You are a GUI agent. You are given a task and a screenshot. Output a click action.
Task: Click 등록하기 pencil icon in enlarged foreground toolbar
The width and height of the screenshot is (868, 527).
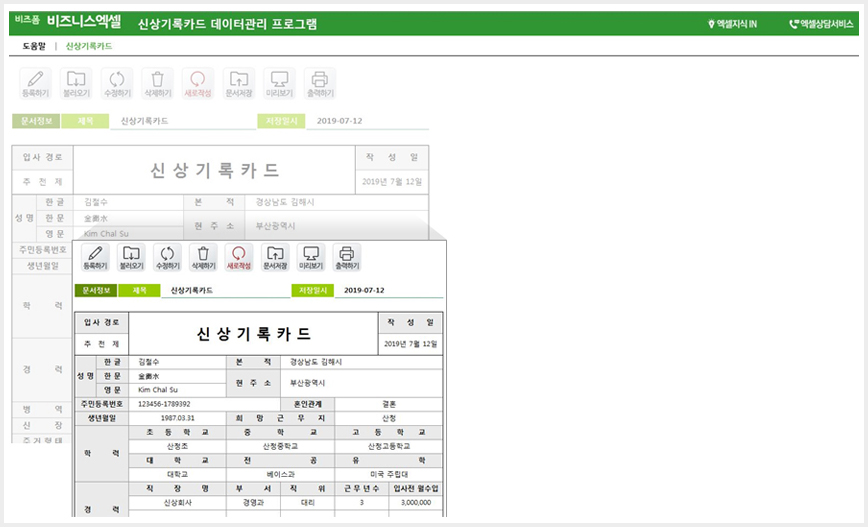coord(95,258)
